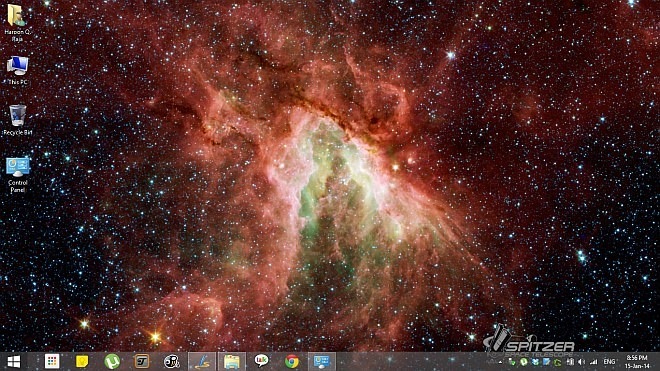Image resolution: width=660 pixels, height=371 pixels.
Task: Launch Google Chrome from the taskbar
Action: [292, 361]
